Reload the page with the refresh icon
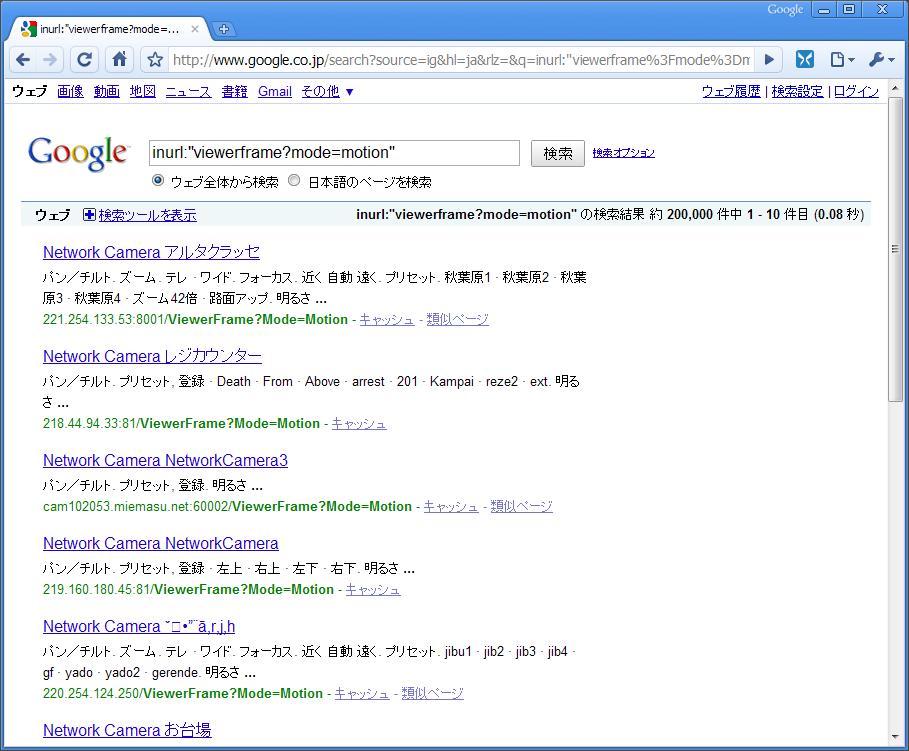The image size is (909, 751). click(x=85, y=60)
